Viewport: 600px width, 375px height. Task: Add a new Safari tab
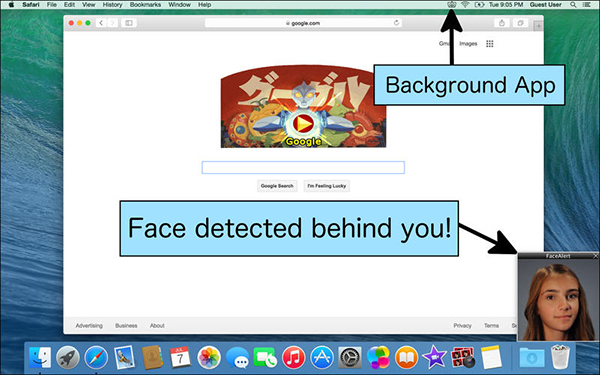click(538, 26)
